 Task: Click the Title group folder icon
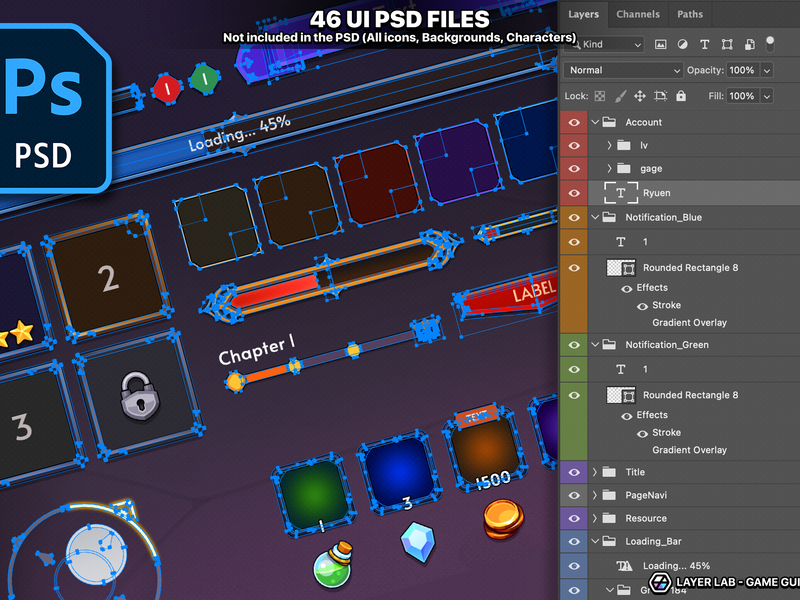[609, 472]
